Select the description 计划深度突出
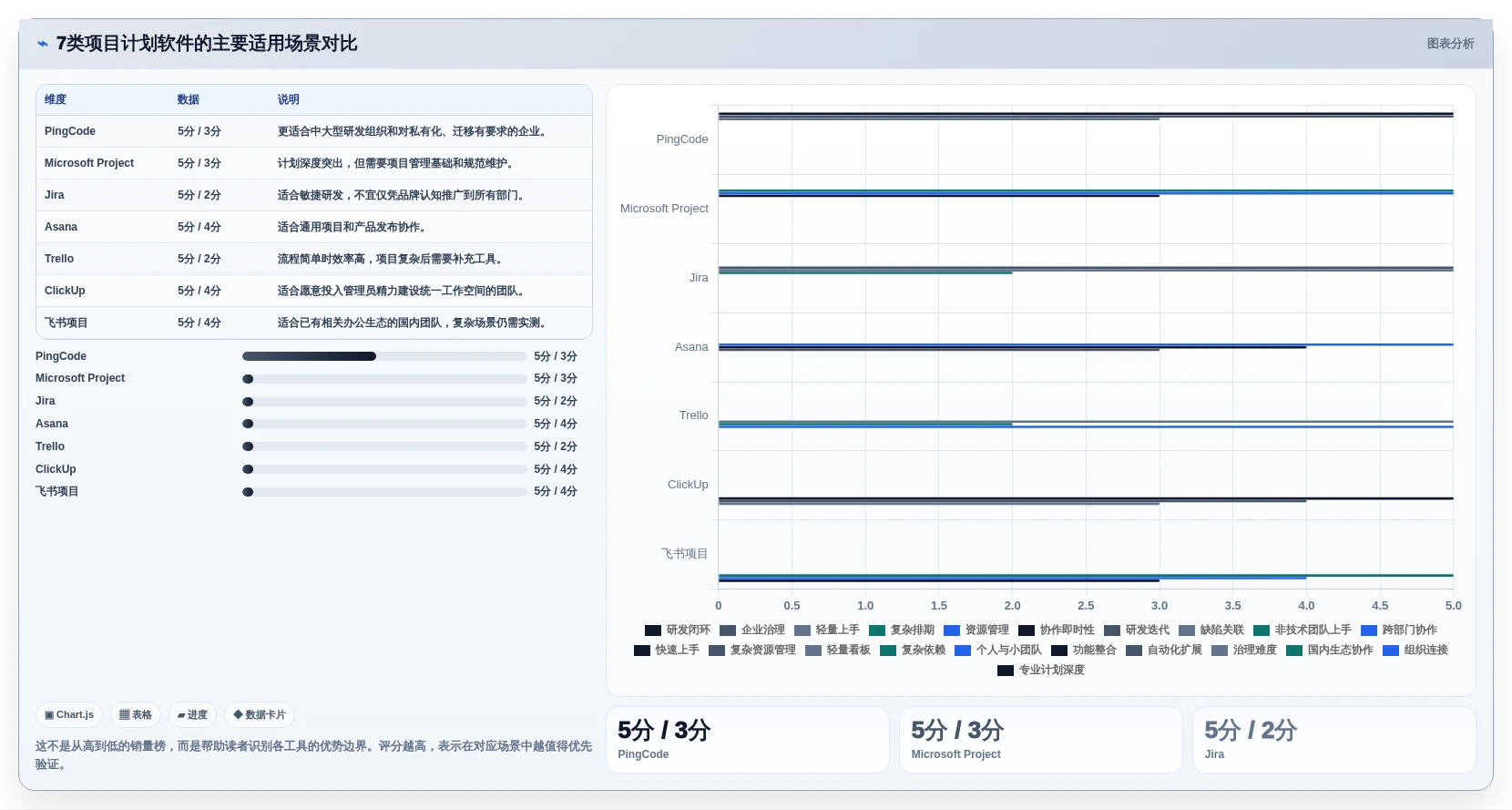Viewport: 1512px width, 810px height. [396, 163]
